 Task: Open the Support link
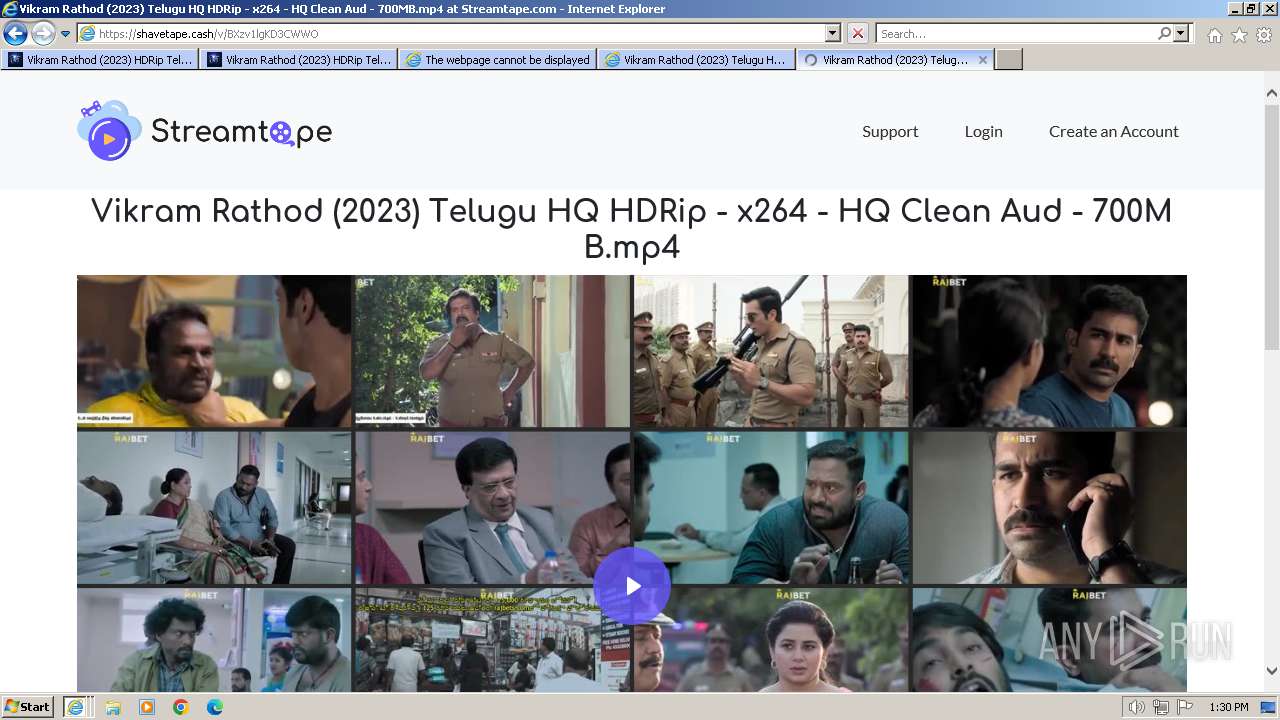click(890, 131)
